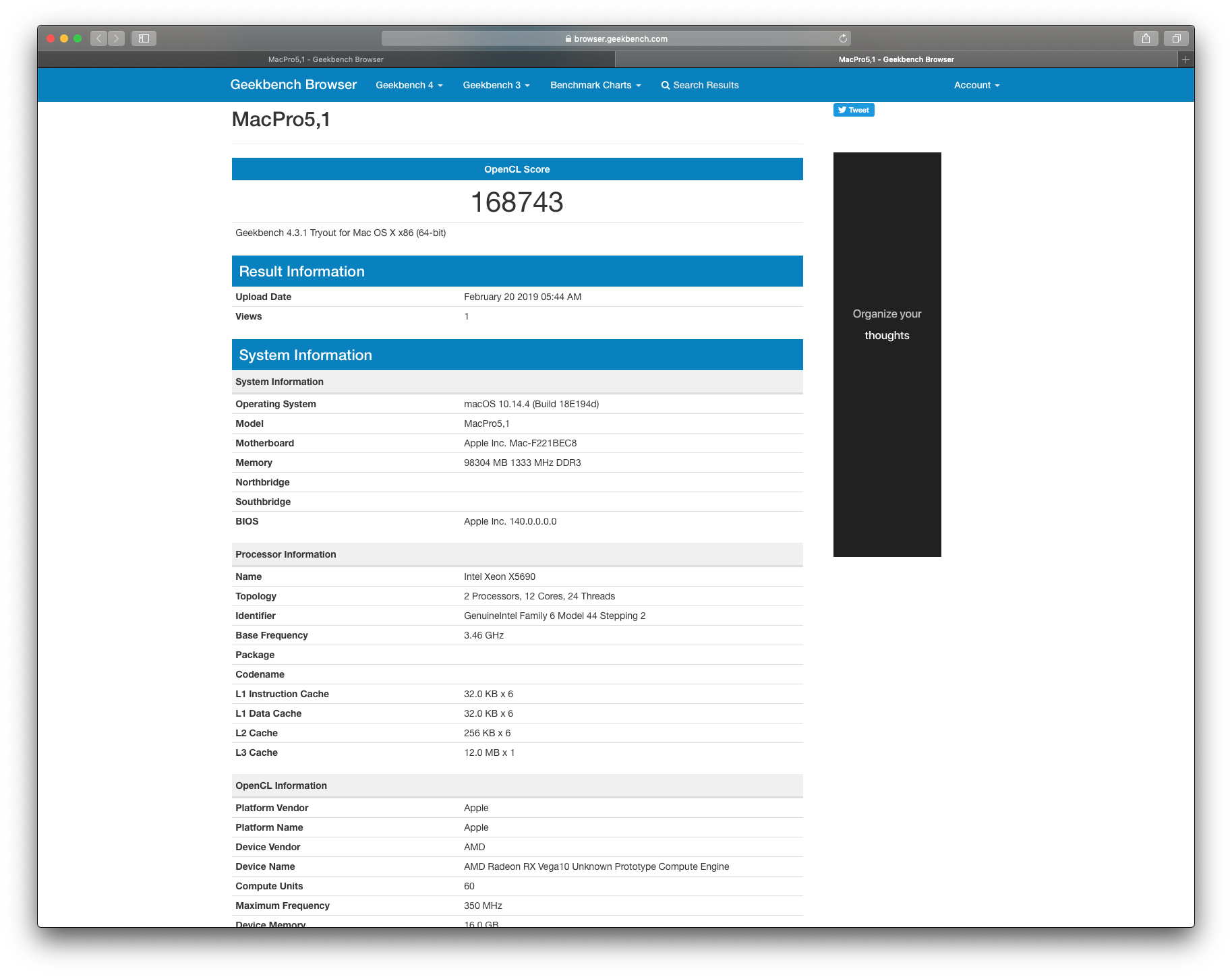Select the 98304 MB memory value
The width and height of the screenshot is (1232, 977).
(523, 463)
